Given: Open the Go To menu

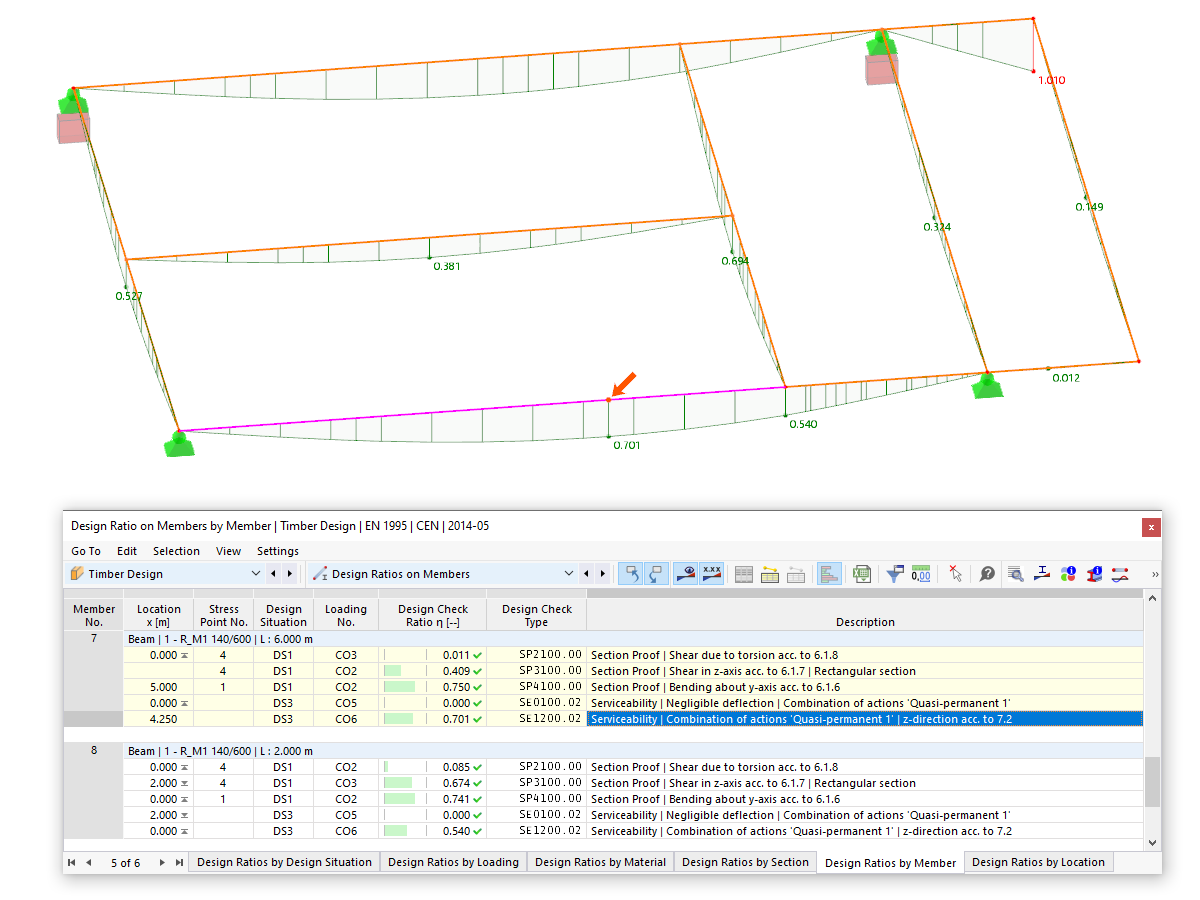Looking at the screenshot, I should click(86, 551).
